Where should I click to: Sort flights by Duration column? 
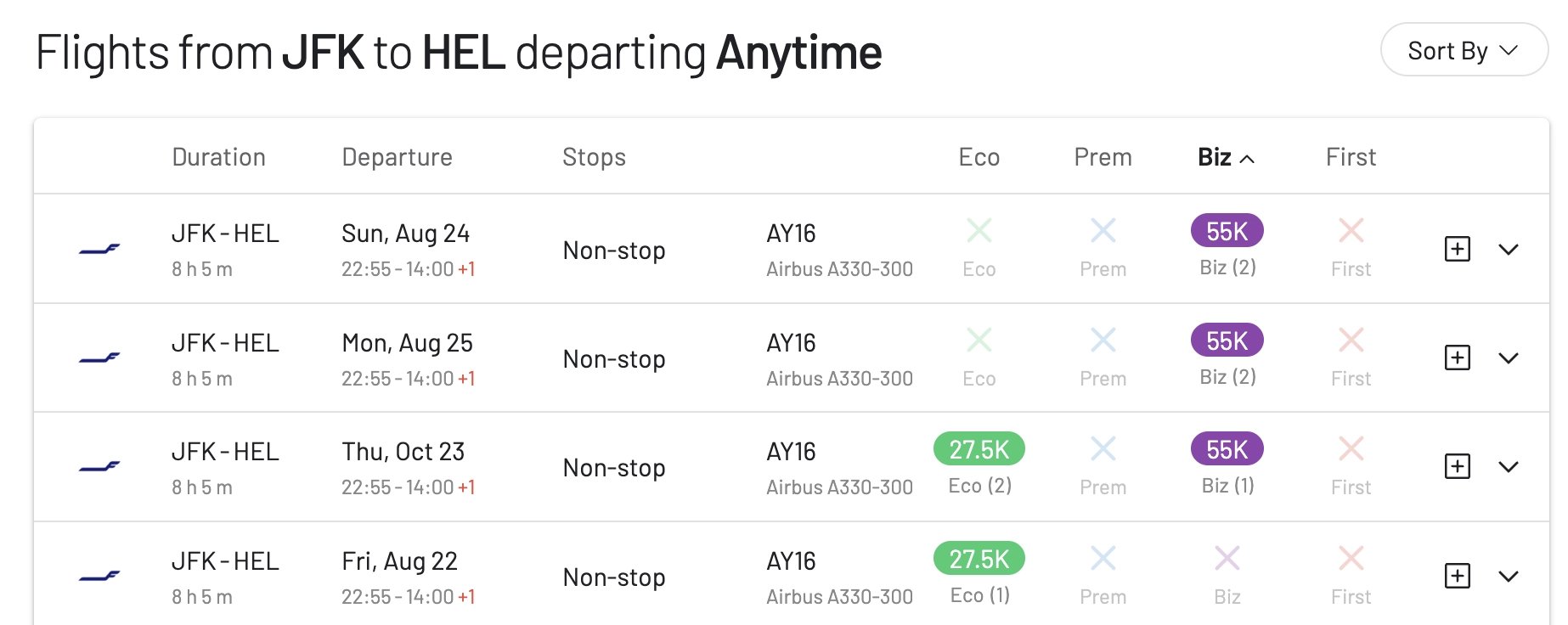218,157
